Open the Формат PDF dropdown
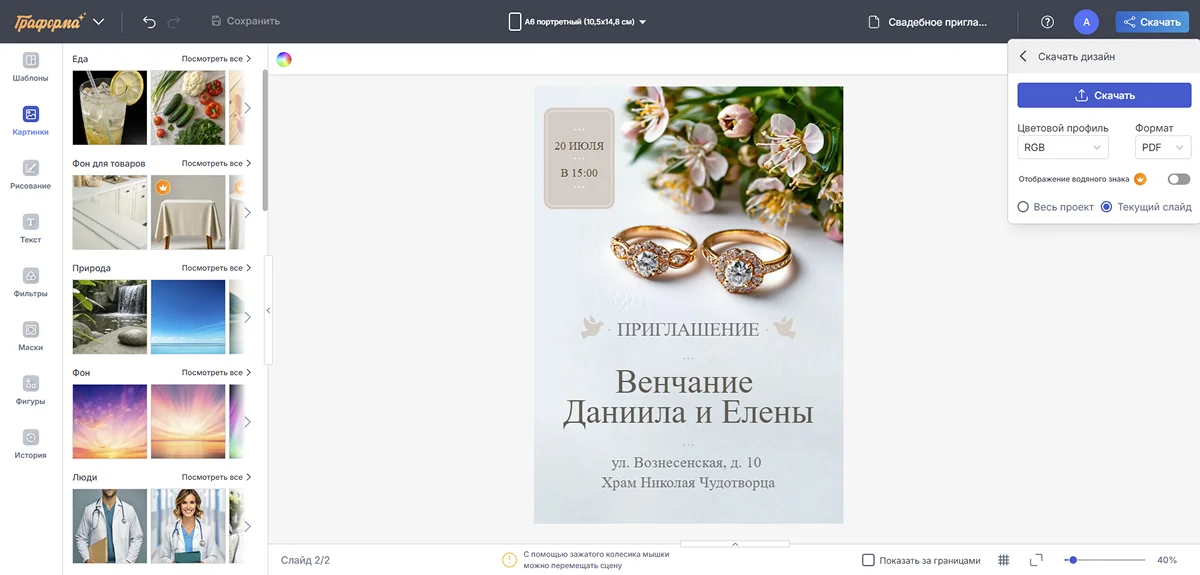Image resolution: width=1200 pixels, height=575 pixels. (x=1163, y=147)
